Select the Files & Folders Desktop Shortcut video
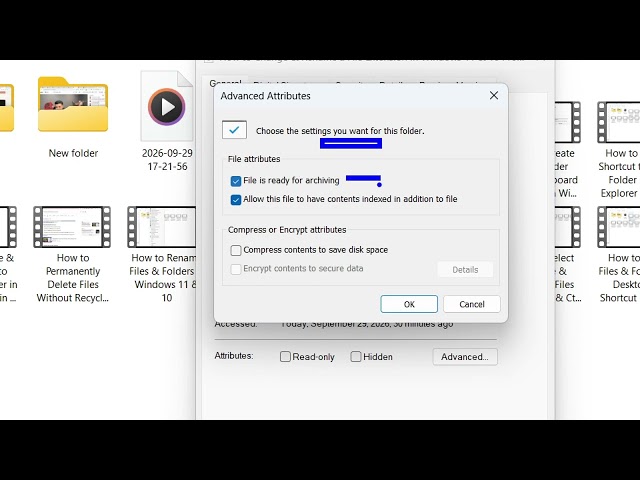Image resolution: width=640 pixels, height=480 pixels. (x=619, y=227)
